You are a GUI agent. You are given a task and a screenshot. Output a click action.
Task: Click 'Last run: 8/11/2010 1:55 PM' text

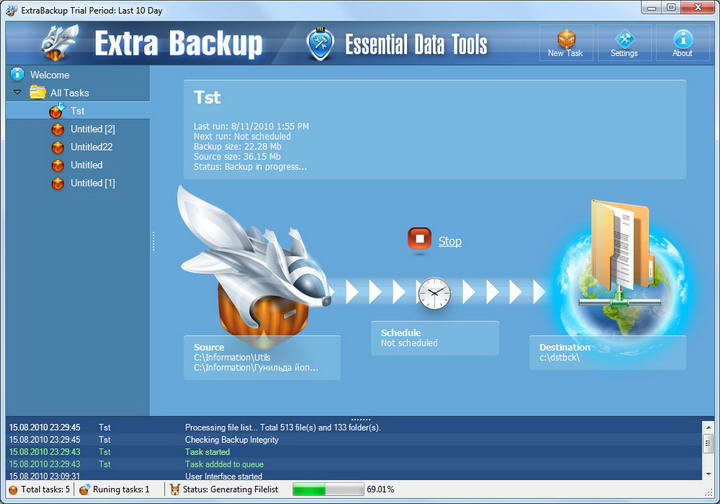251,126
